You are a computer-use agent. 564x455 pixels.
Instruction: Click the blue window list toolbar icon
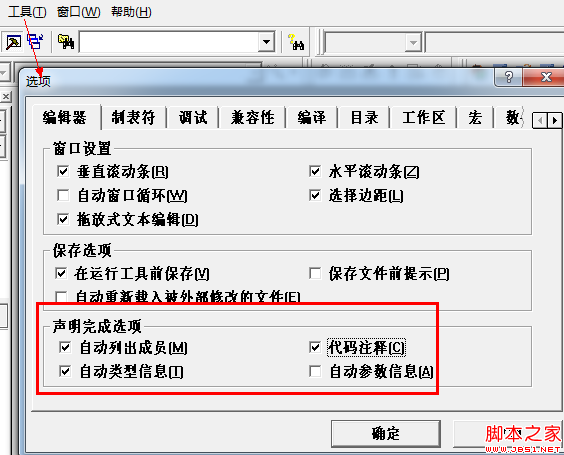pos(35,42)
